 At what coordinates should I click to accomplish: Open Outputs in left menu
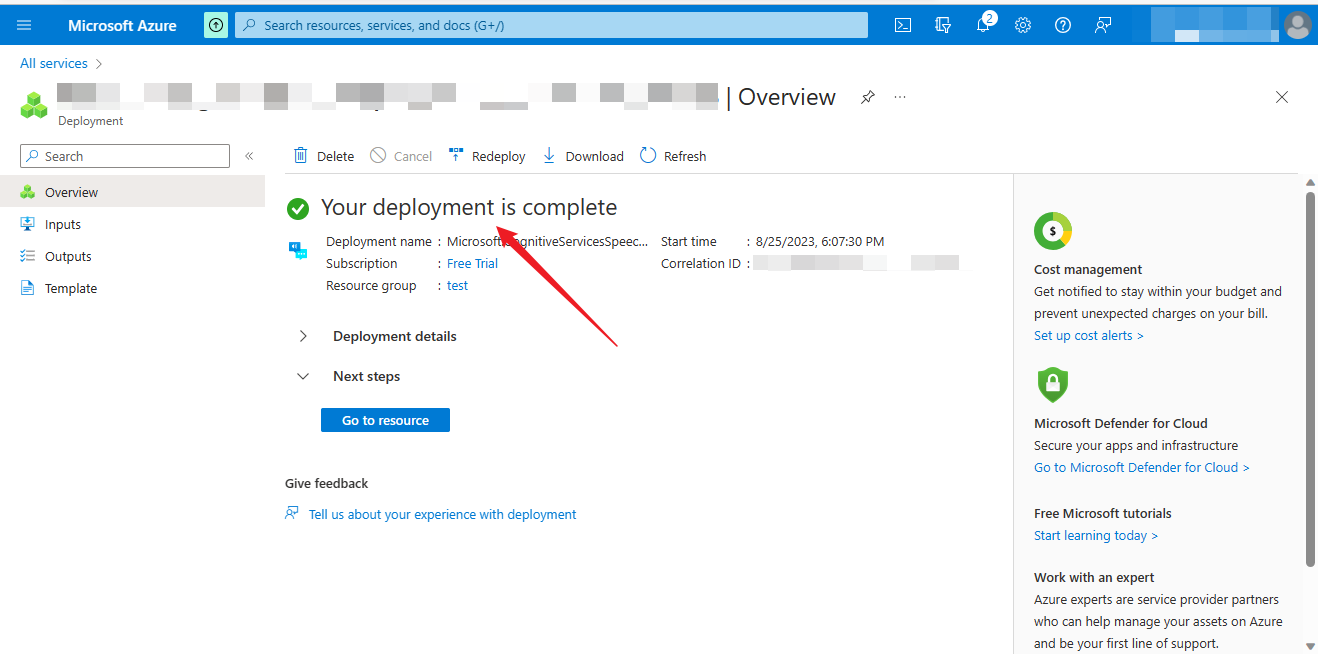(132, 256)
